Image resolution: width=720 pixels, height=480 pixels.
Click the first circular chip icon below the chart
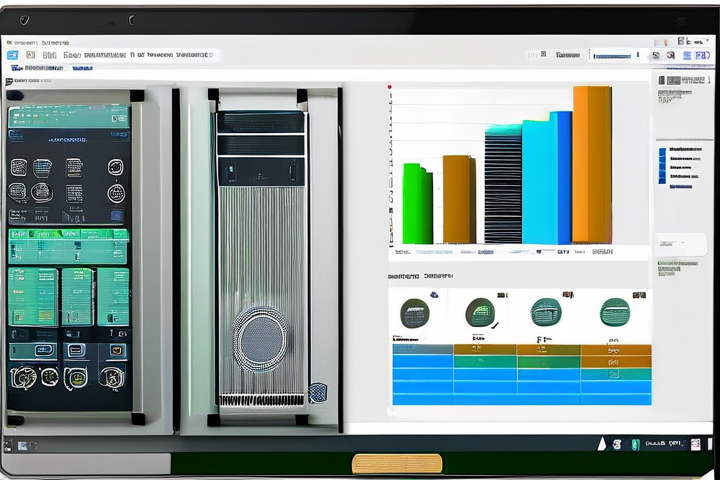pos(414,313)
